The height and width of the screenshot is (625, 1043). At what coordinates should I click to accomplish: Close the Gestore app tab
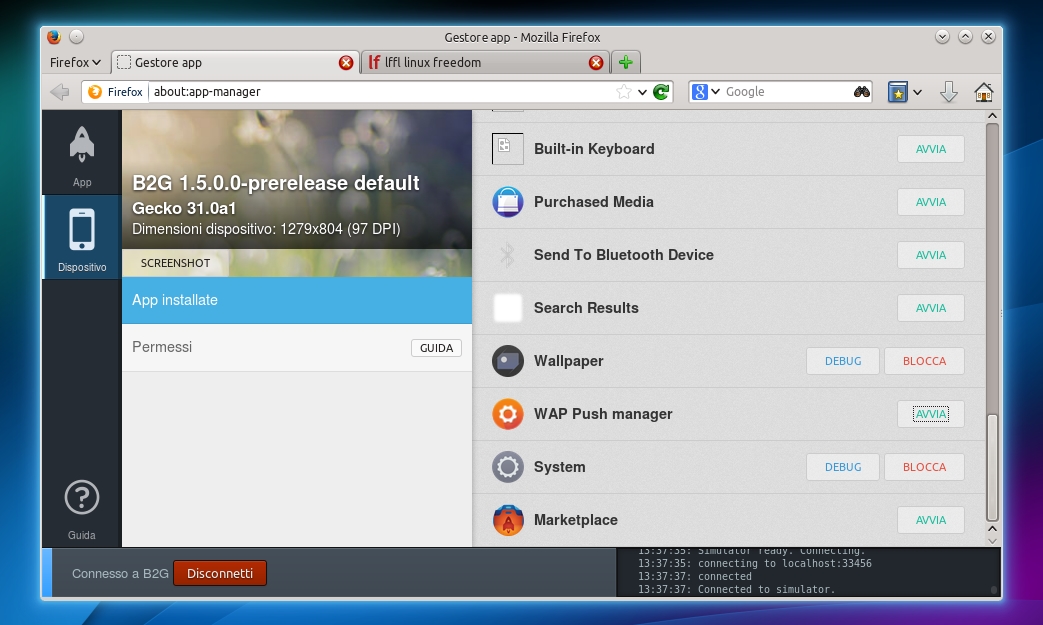pyautogui.click(x=346, y=62)
